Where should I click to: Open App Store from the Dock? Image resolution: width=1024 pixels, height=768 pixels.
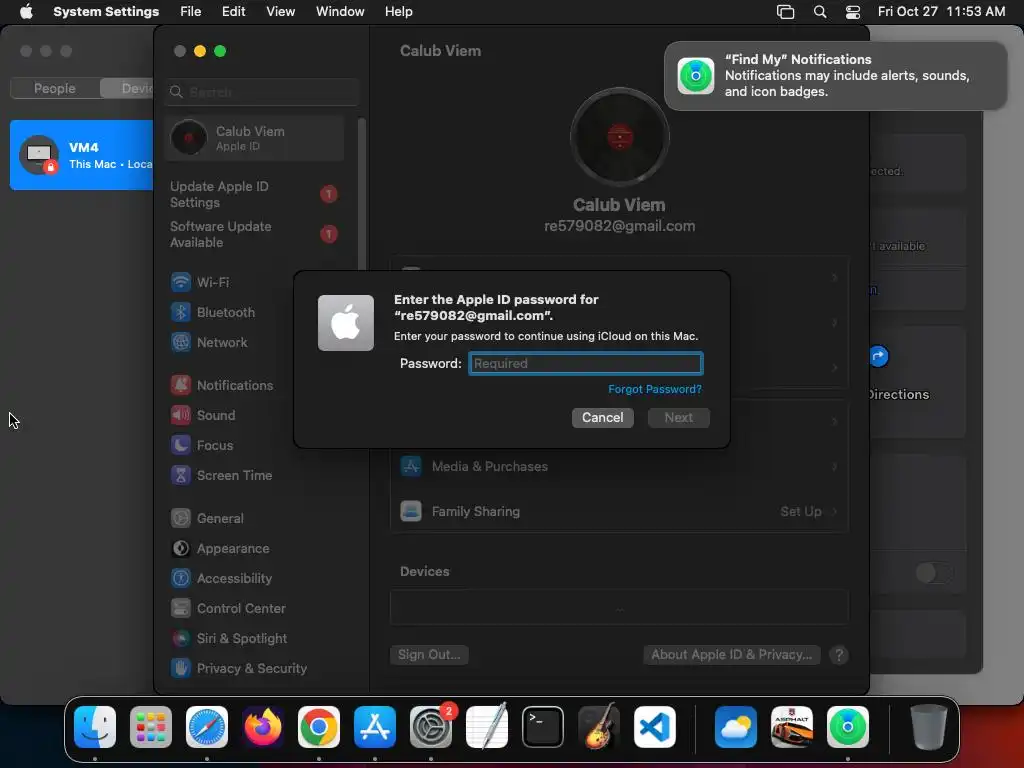click(x=375, y=727)
